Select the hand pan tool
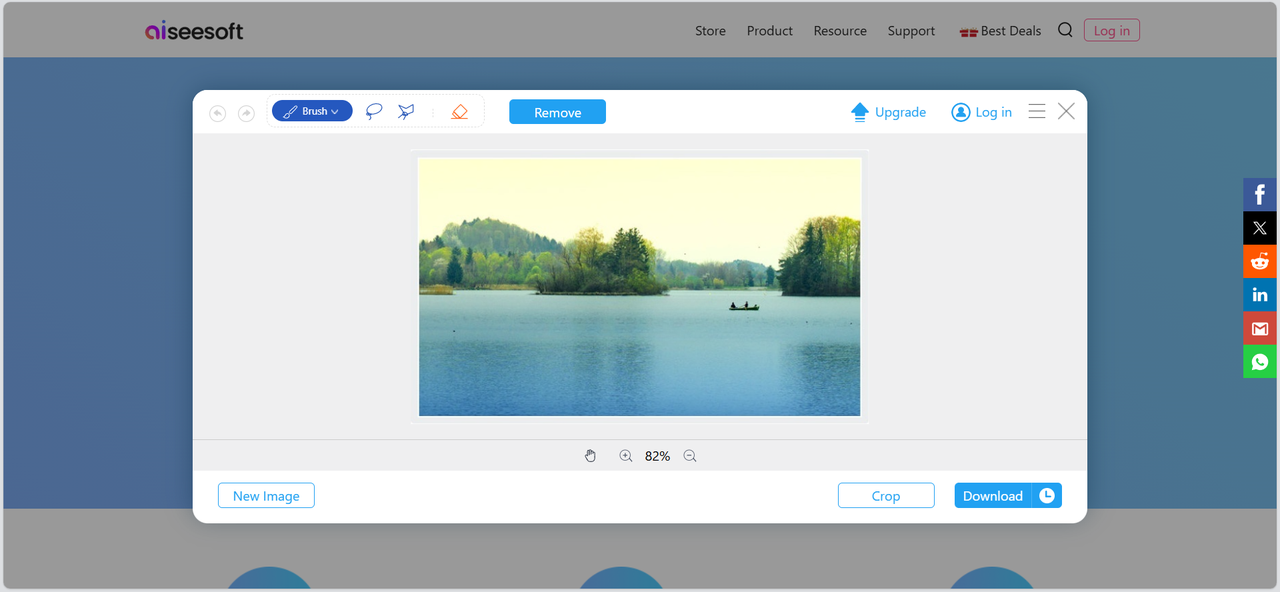This screenshot has width=1280, height=592. pyautogui.click(x=590, y=456)
